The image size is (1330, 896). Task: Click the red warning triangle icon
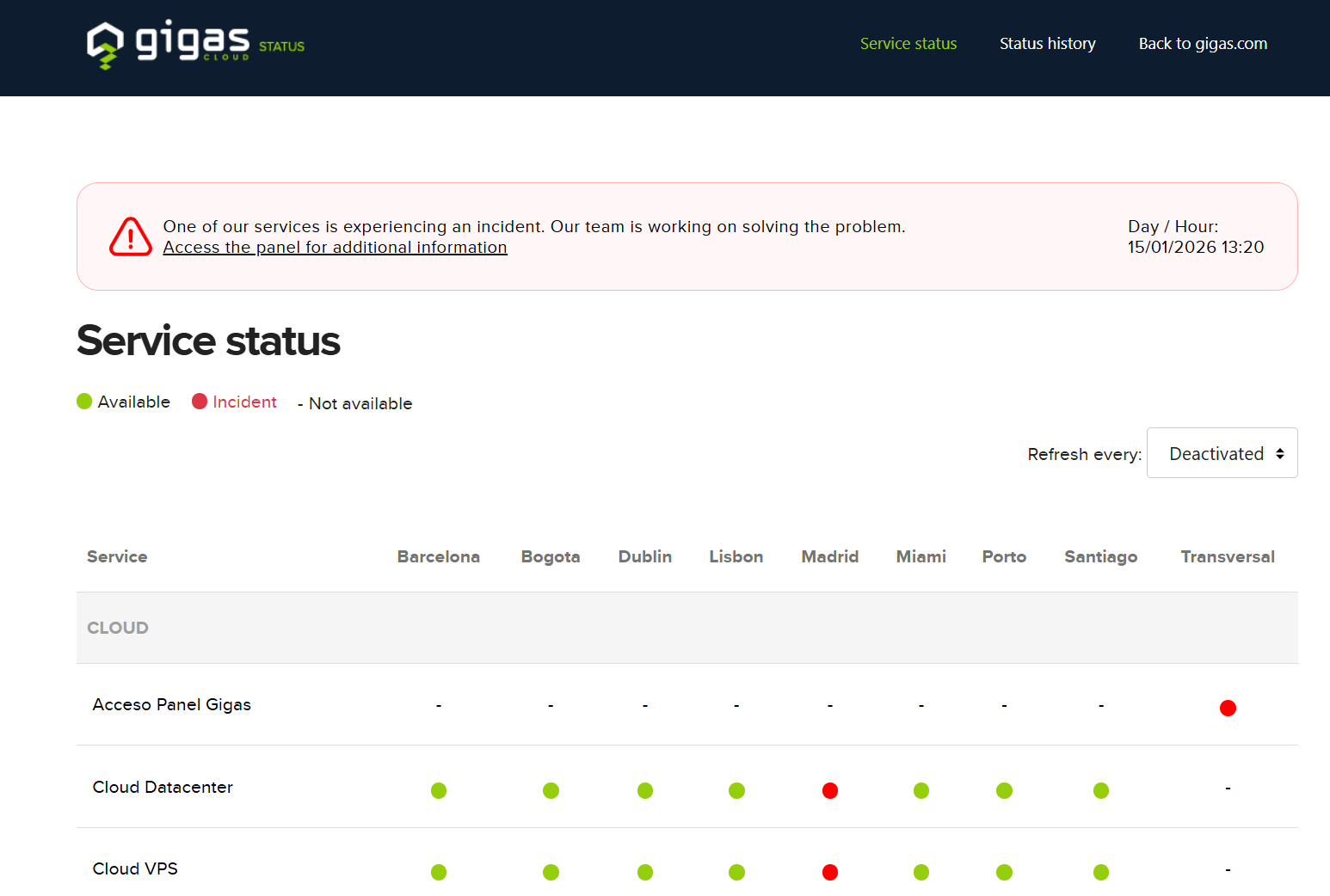tap(131, 236)
